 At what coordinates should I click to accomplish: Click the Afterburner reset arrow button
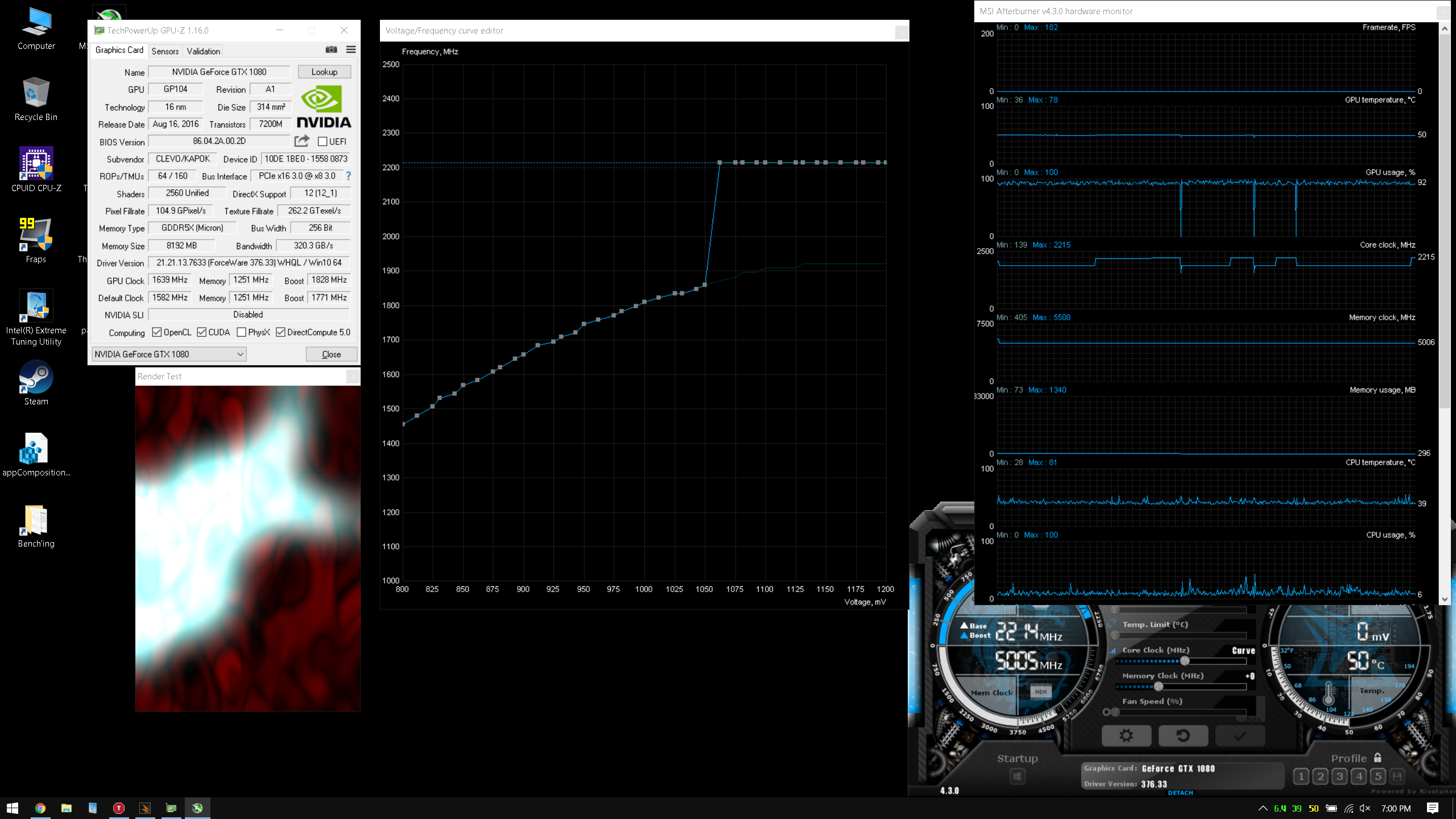pyautogui.click(x=1183, y=735)
